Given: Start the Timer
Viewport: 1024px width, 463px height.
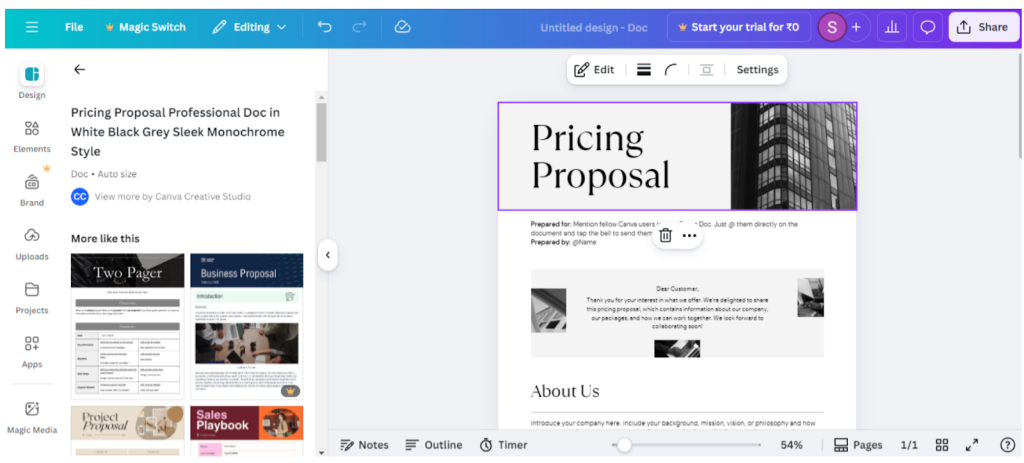Looking at the screenshot, I should coord(504,445).
